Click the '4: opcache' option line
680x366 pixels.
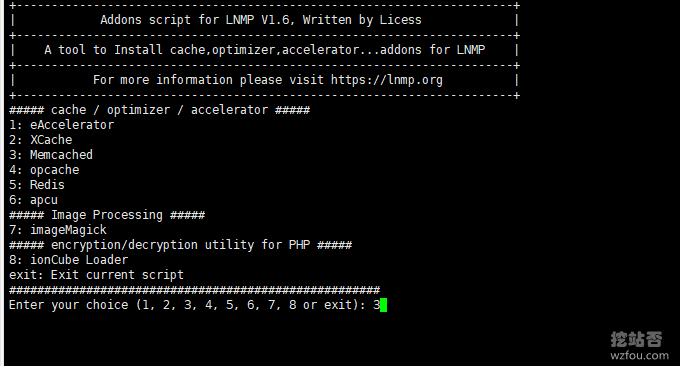pyautogui.click(x=44, y=170)
